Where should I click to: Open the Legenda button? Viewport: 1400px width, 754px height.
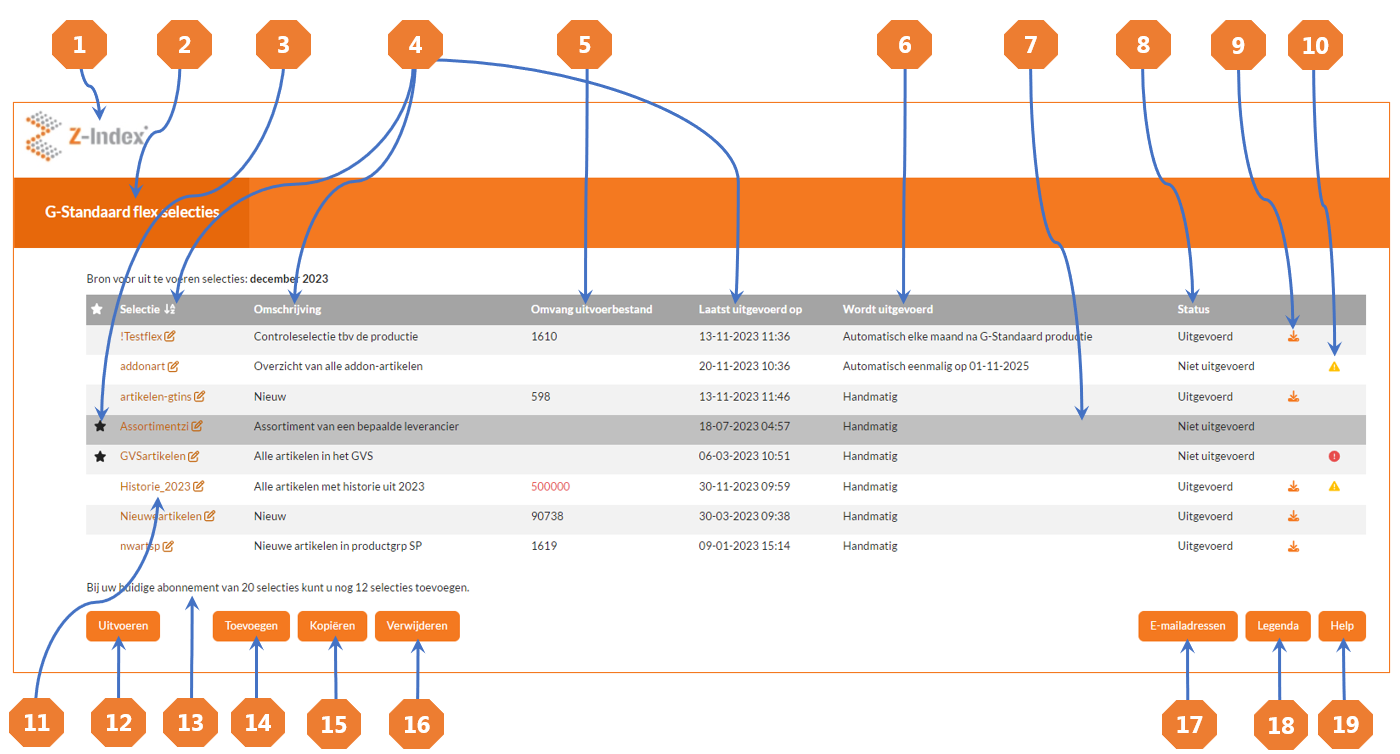point(1278,626)
